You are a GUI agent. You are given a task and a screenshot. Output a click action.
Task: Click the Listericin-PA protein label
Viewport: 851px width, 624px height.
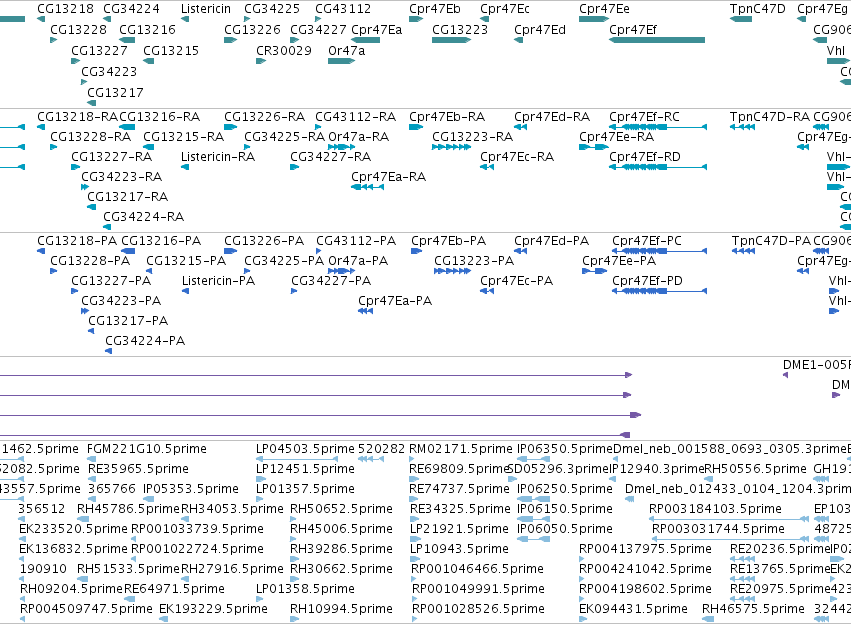(x=218, y=281)
